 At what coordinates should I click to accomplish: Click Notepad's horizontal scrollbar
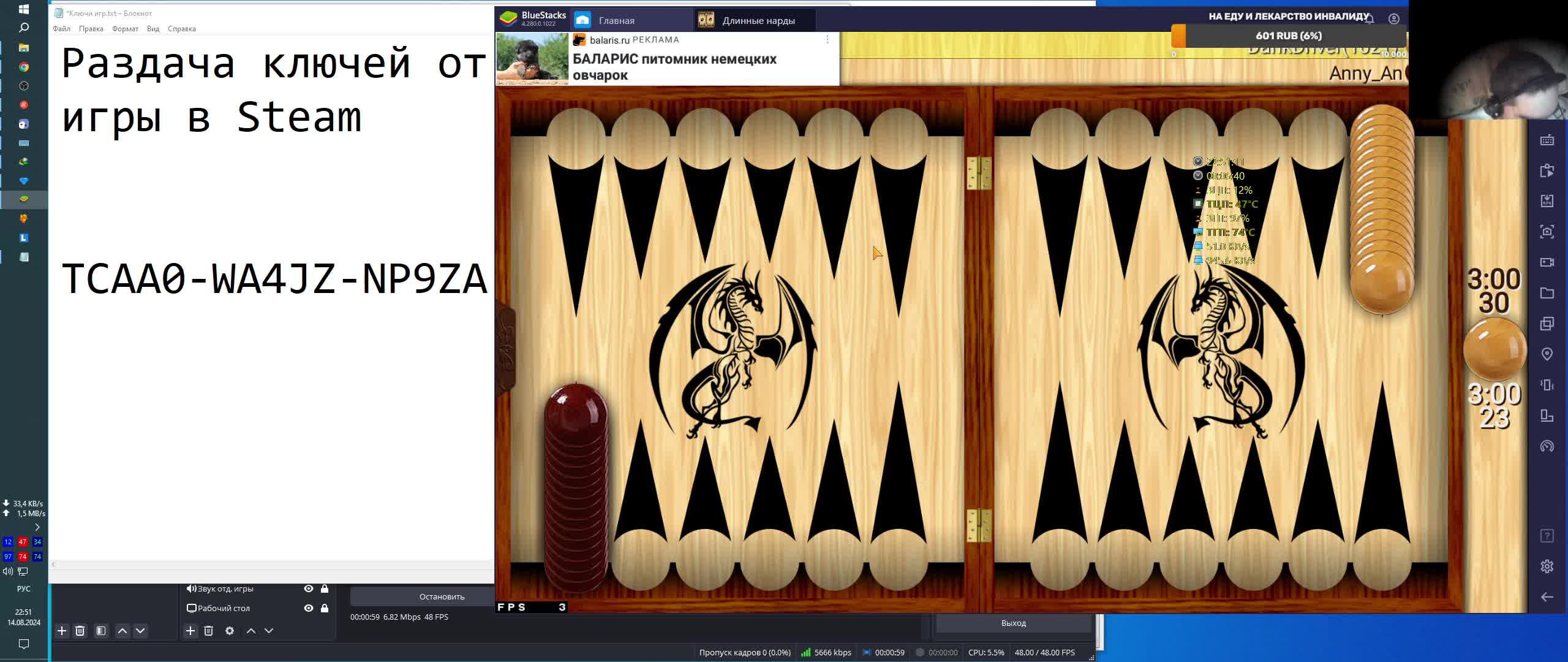coord(269,564)
